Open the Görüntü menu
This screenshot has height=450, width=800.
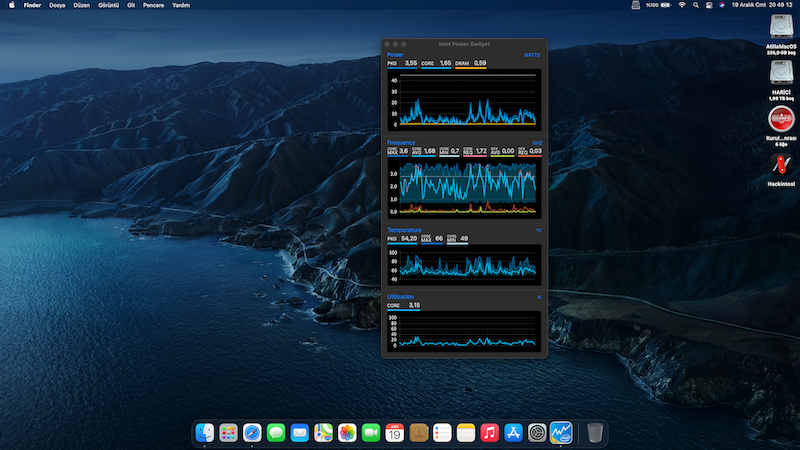coord(109,5)
